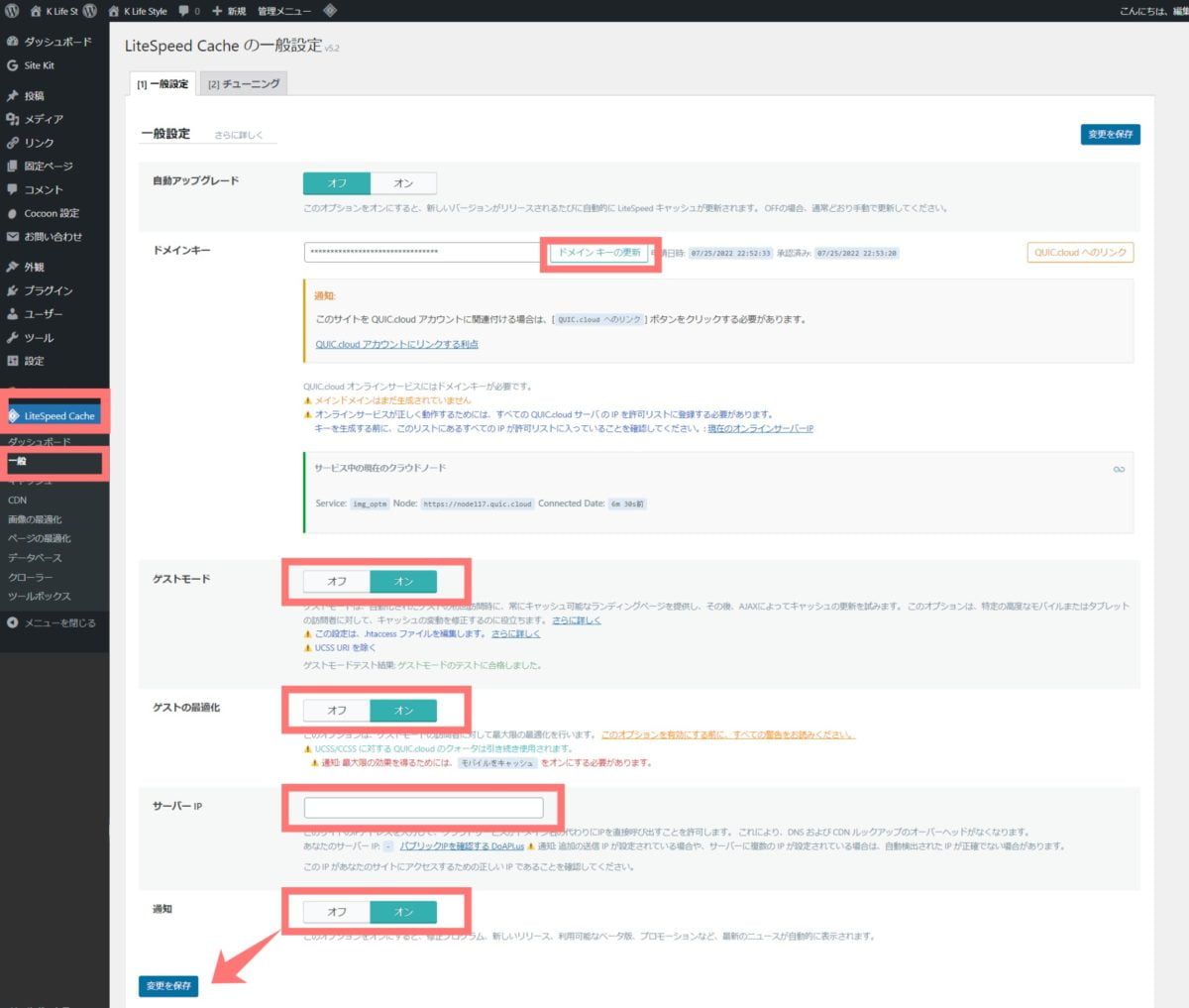The height and width of the screenshot is (1008, 1189).
Task: Set ゲストの最適化 to オフ
Action: point(337,711)
